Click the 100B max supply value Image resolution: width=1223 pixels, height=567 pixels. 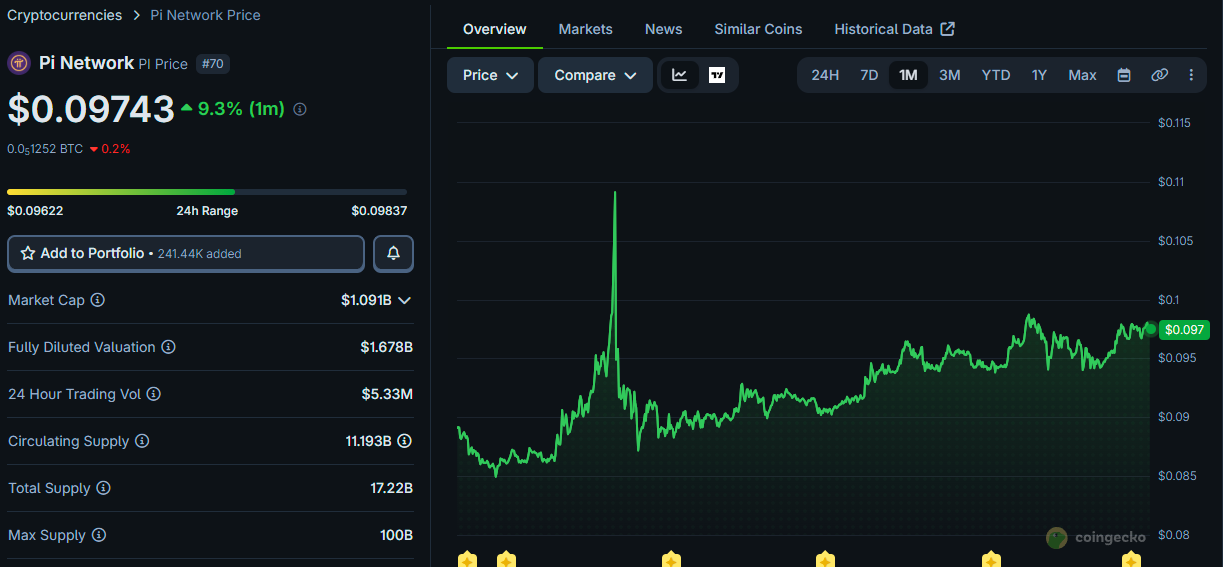(396, 535)
